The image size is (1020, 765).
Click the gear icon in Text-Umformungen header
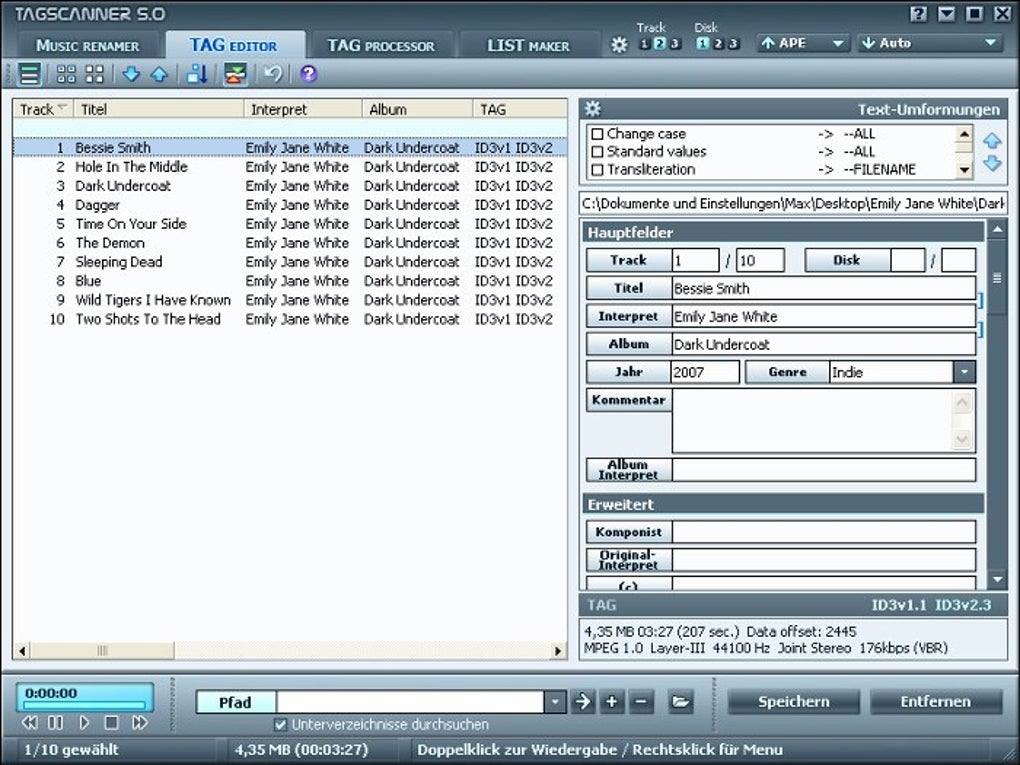[592, 109]
